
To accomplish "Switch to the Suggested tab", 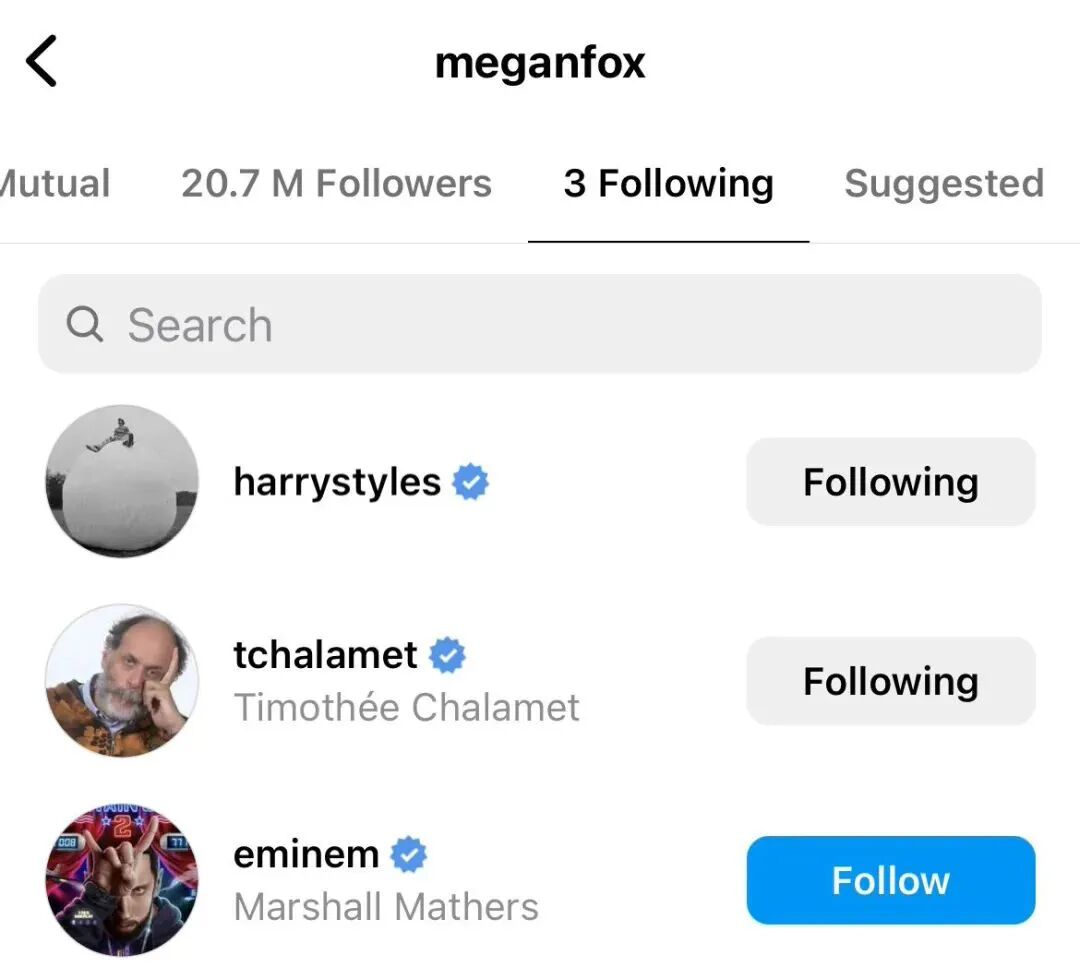I will coord(943,184).
